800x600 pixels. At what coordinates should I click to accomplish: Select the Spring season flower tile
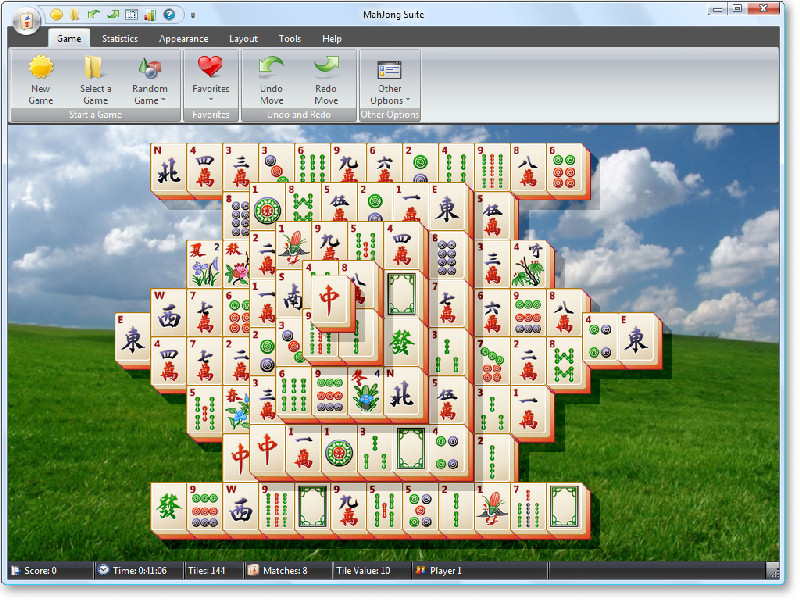tap(236, 410)
